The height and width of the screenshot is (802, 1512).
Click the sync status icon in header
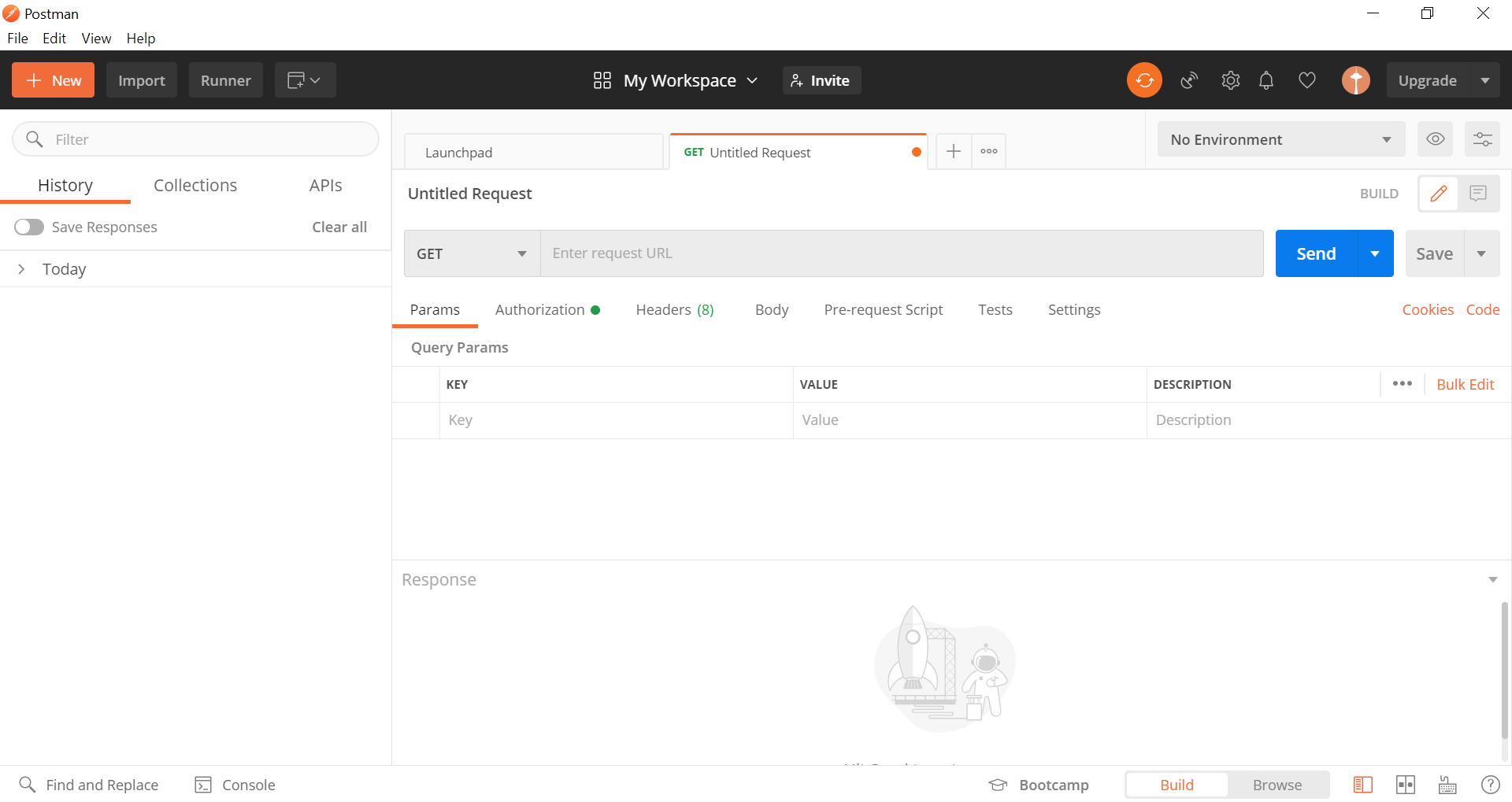click(1144, 79)
